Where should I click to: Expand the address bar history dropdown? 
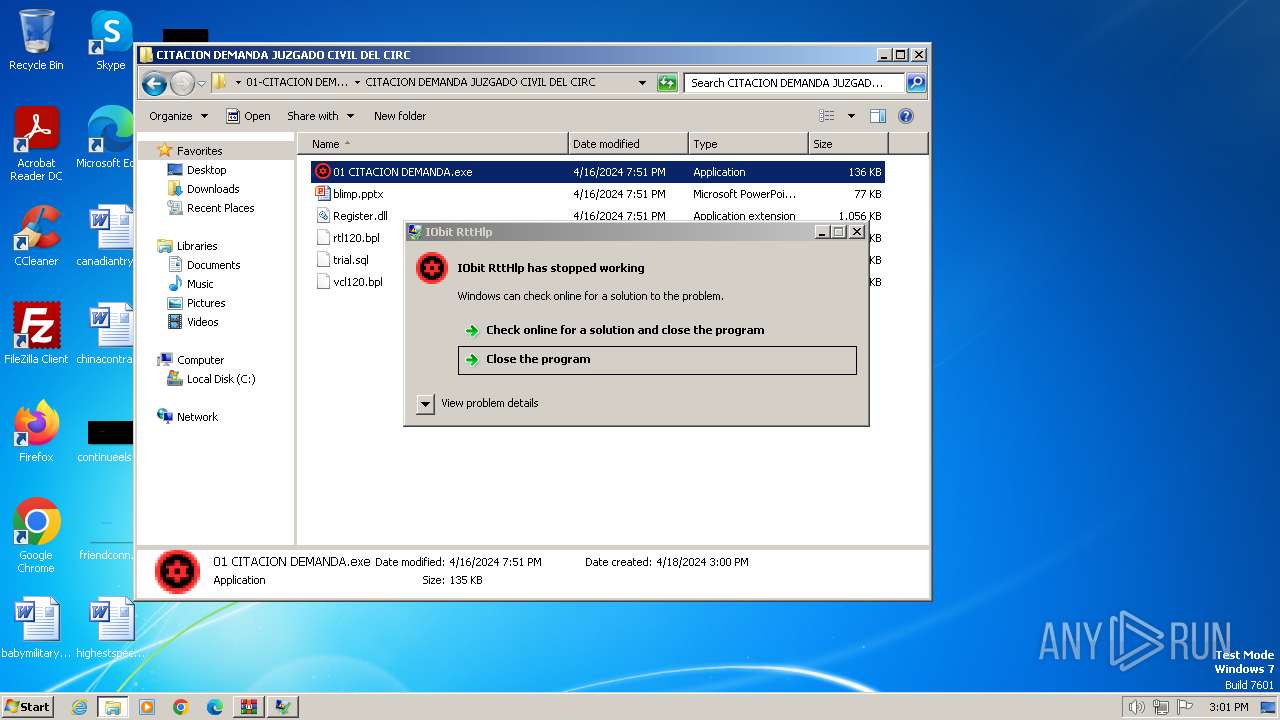[x=642, y=83]
